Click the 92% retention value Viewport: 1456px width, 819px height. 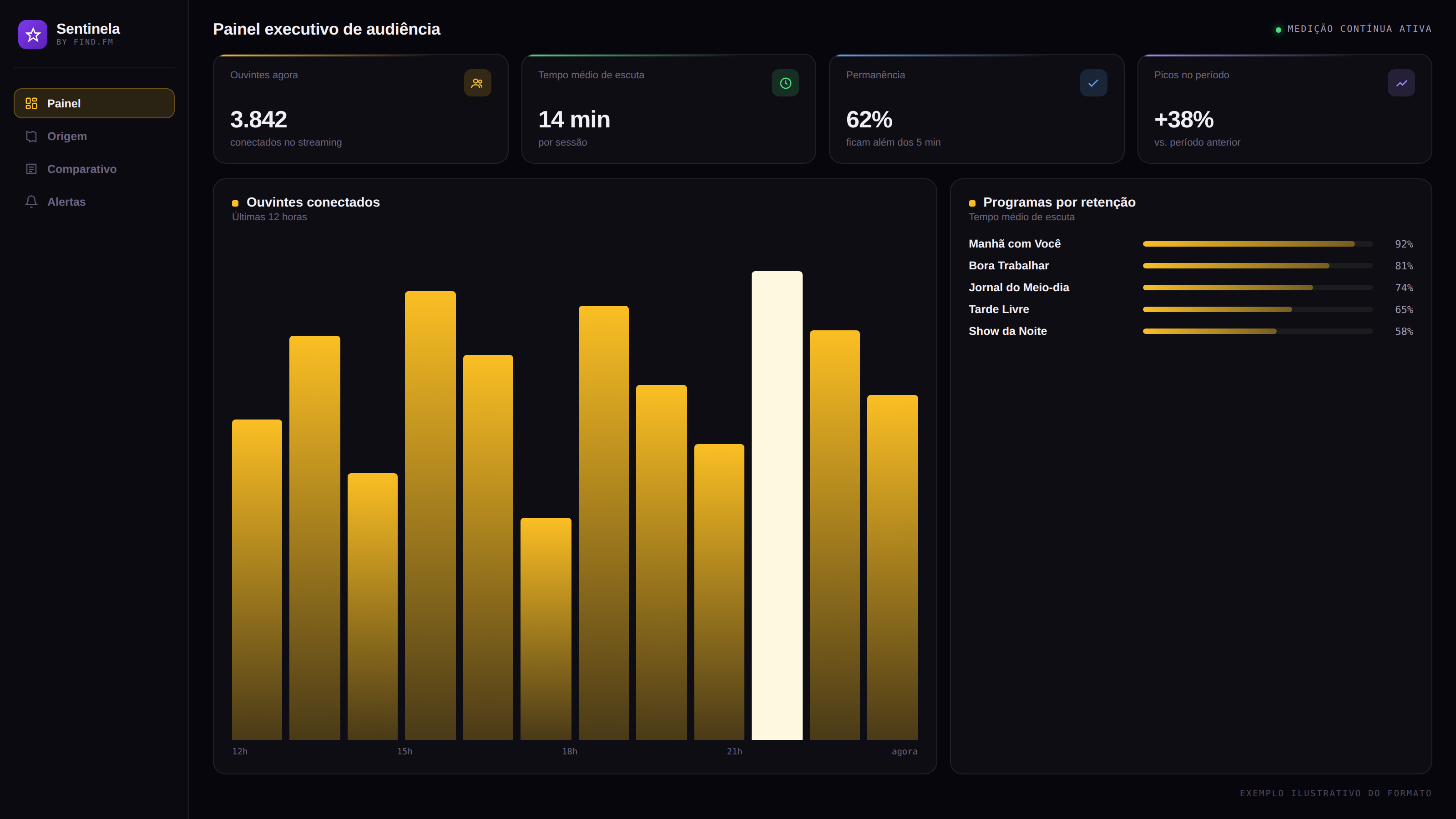point(1404,244)
